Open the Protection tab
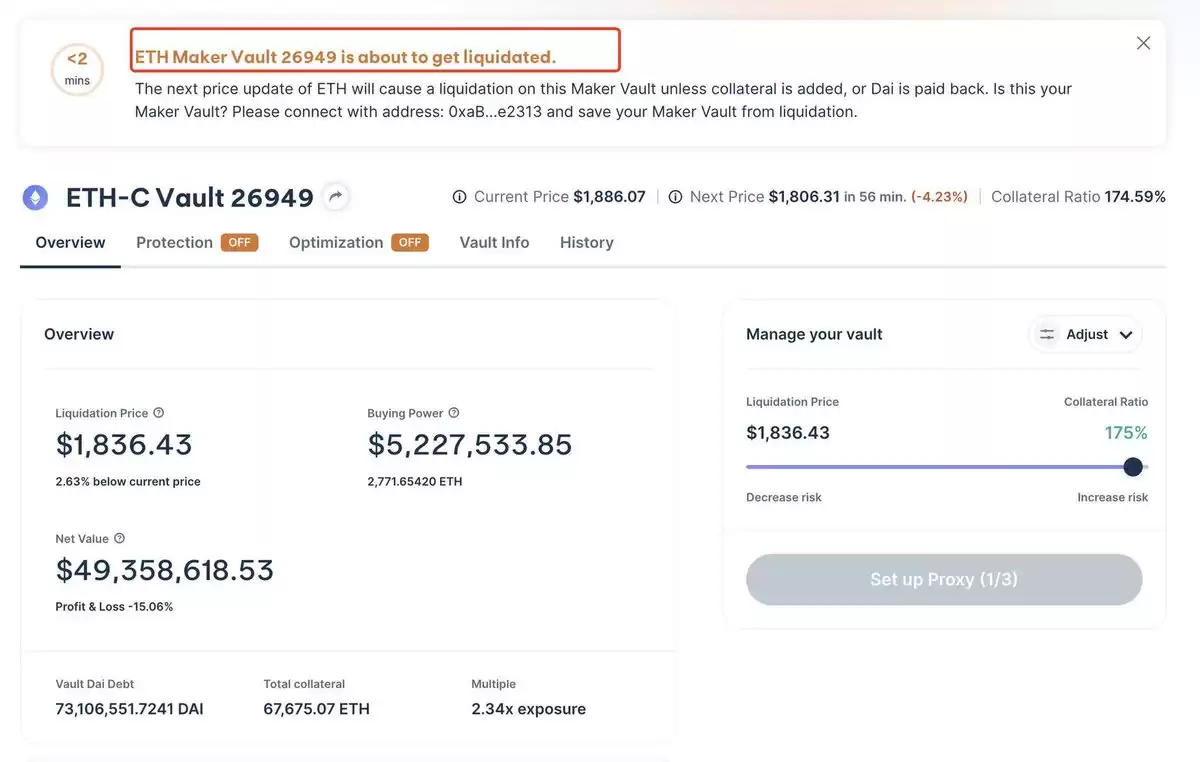The width and height of the screenshot is (1200, 762). tap(174, 243)
